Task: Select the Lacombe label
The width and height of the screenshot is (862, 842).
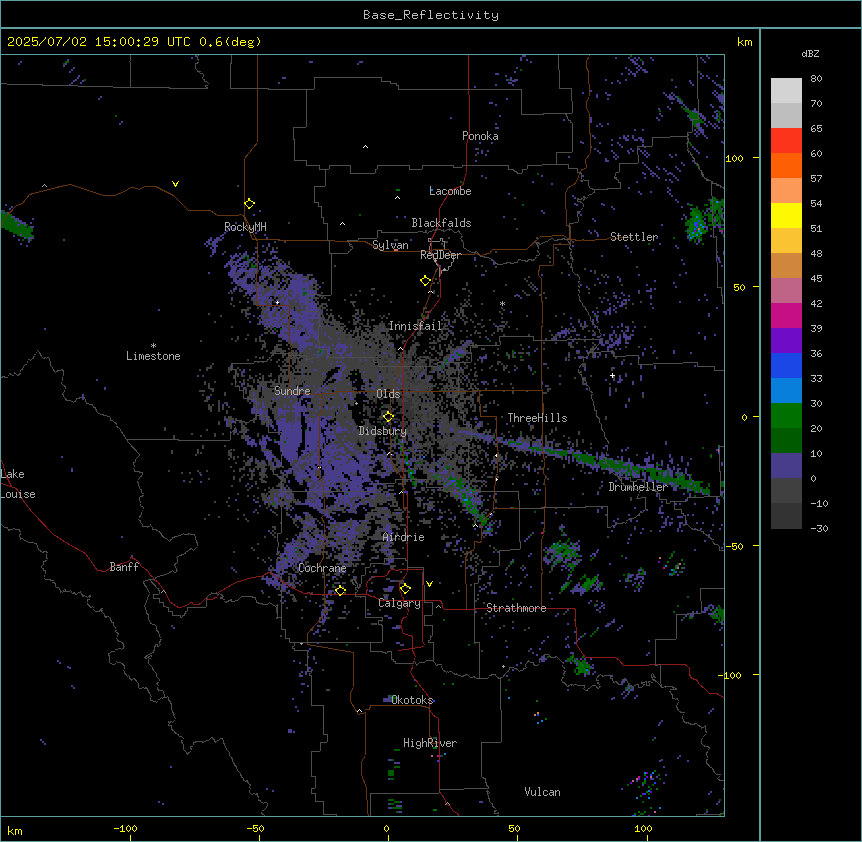Action: tap(450, 191)
